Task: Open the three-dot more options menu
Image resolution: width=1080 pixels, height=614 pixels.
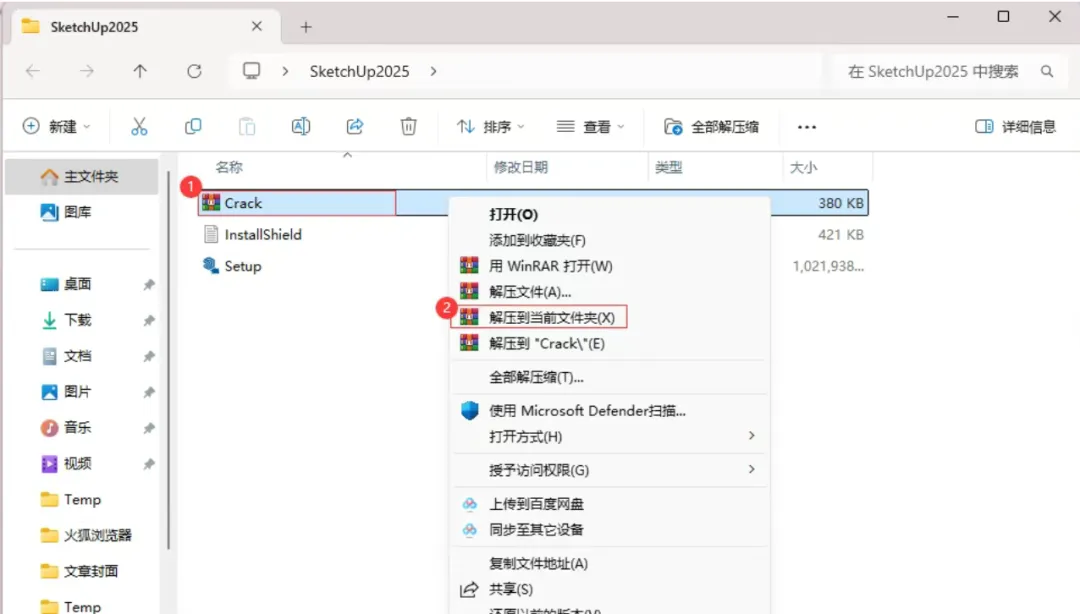Action: point(807,127)
